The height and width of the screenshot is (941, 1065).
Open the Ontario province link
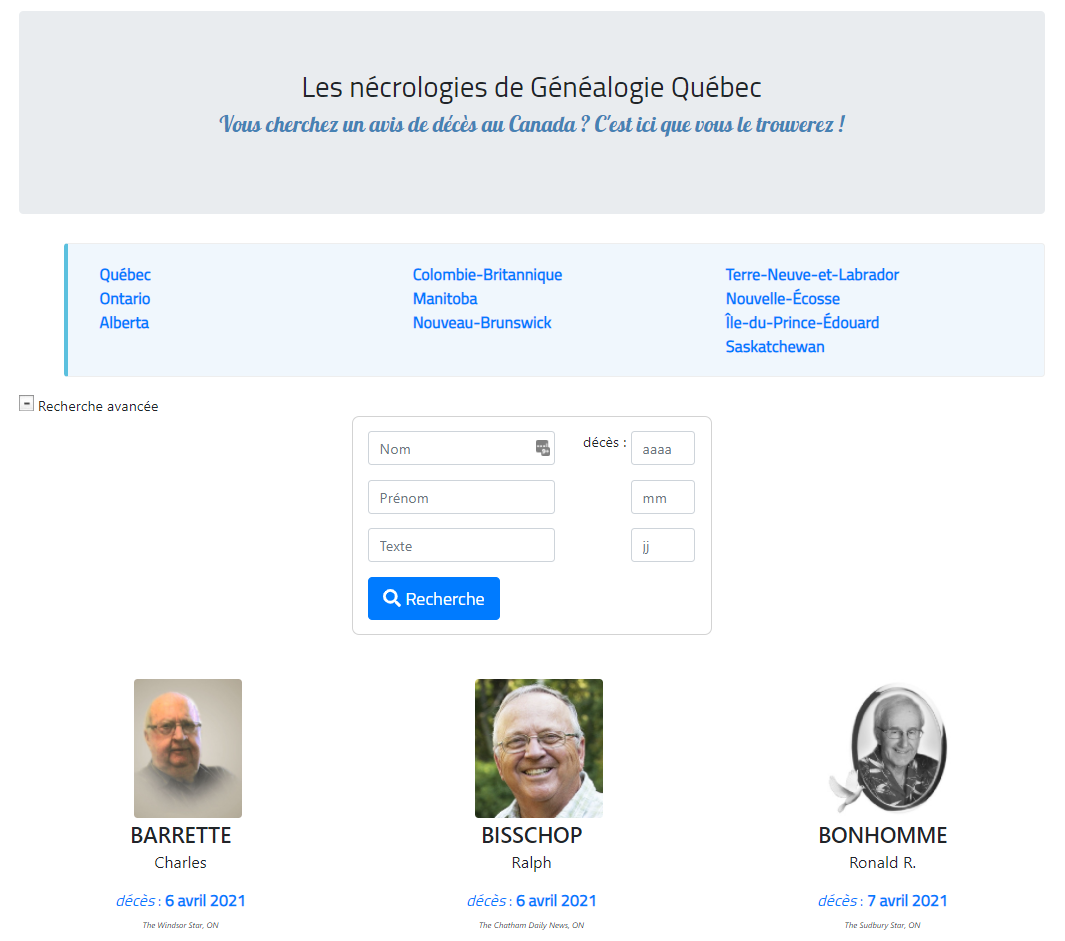point(125,298)
